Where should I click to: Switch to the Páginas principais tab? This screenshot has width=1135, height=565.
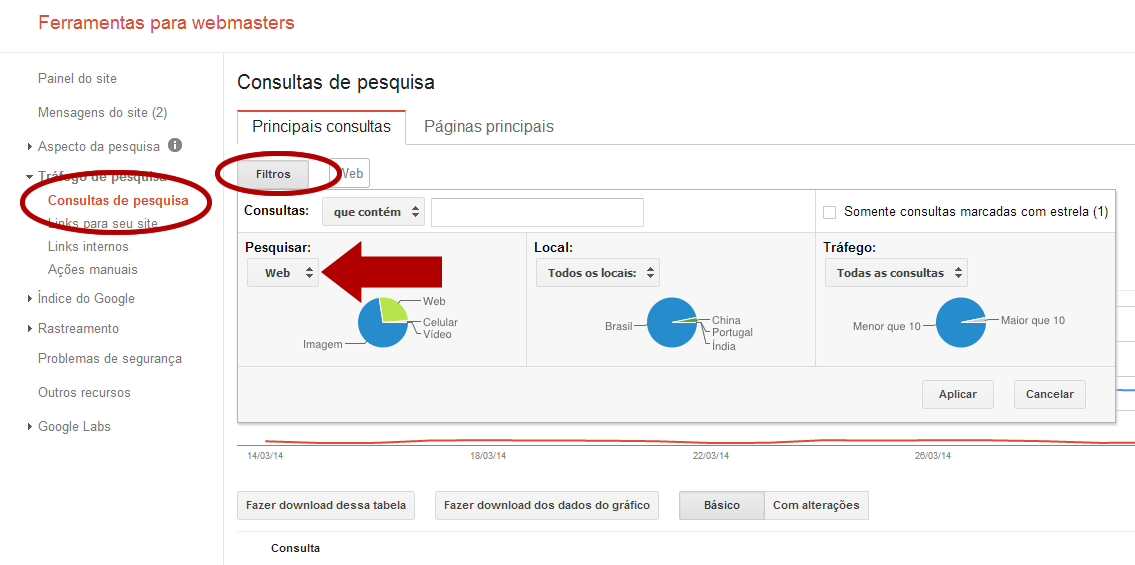click(488, 127)
